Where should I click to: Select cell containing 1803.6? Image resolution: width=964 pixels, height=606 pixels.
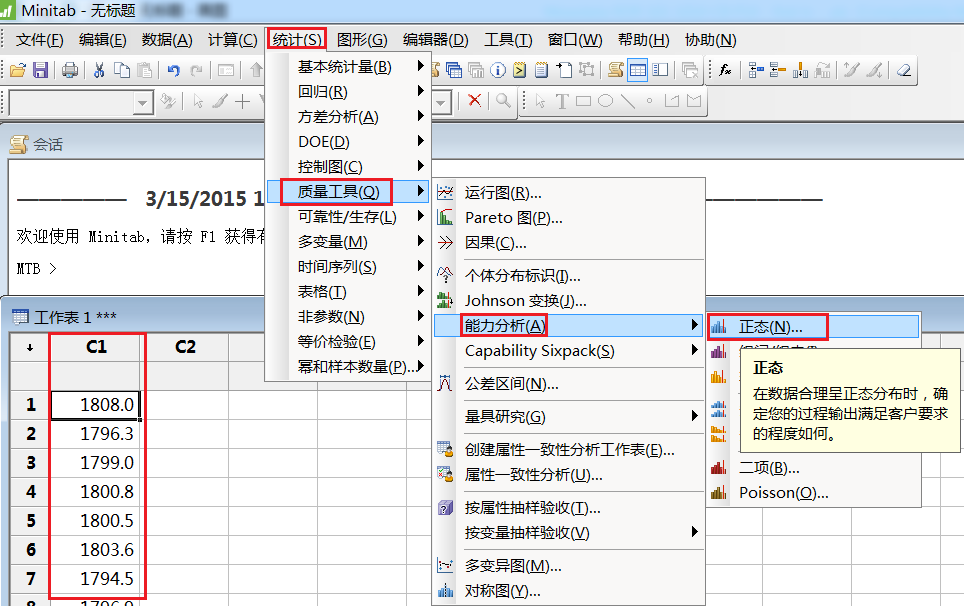[96, 549]
